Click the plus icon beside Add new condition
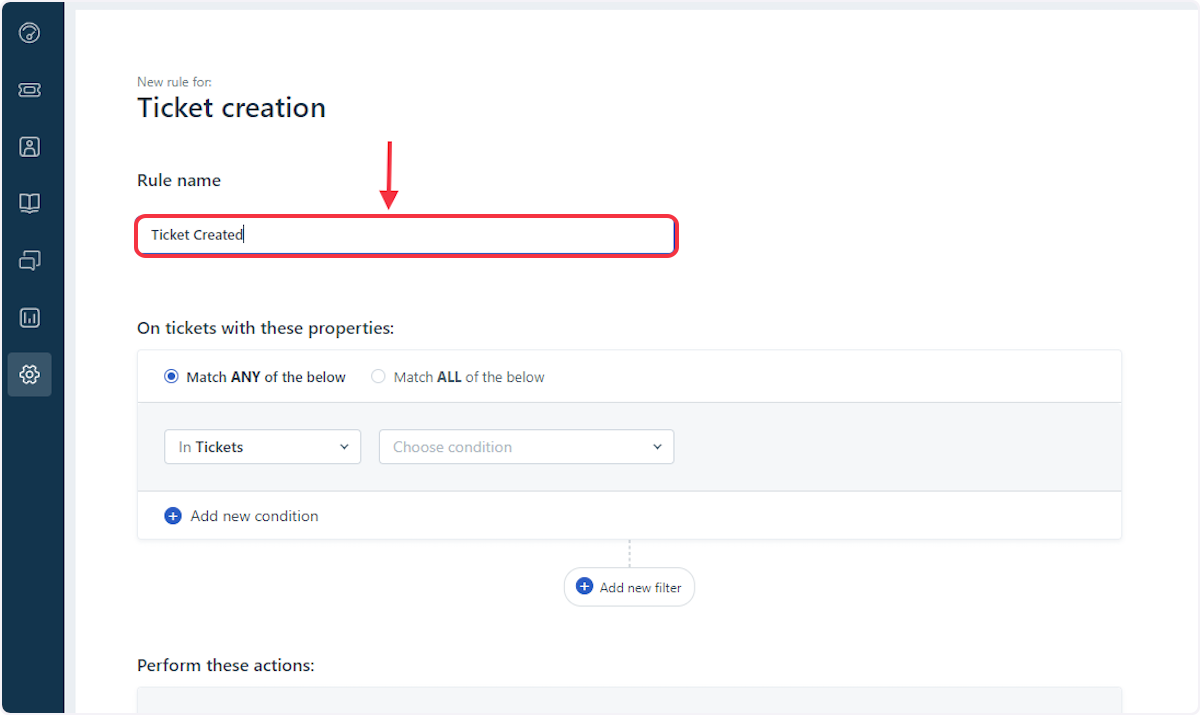Screen dimensions: 1200x715 [x=172, y=515]
